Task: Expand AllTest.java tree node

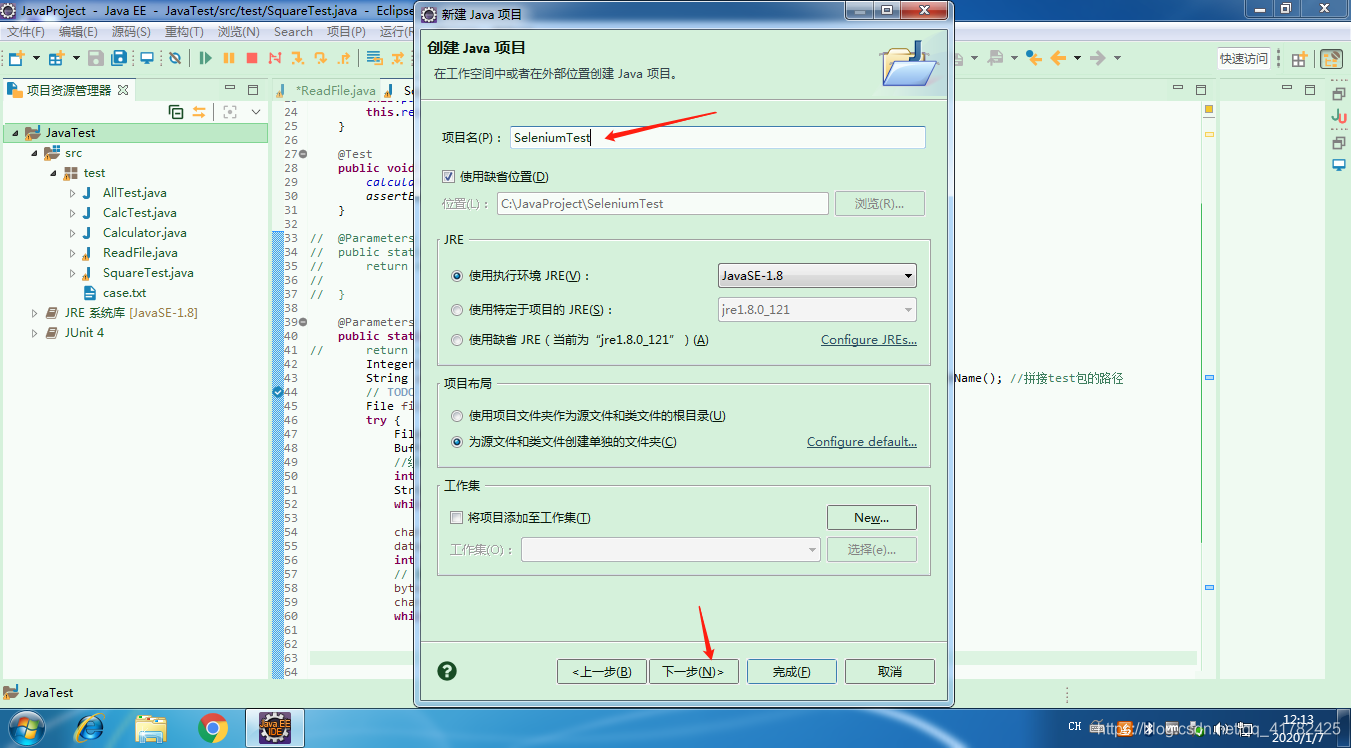Action: click(x=73, y=193)
